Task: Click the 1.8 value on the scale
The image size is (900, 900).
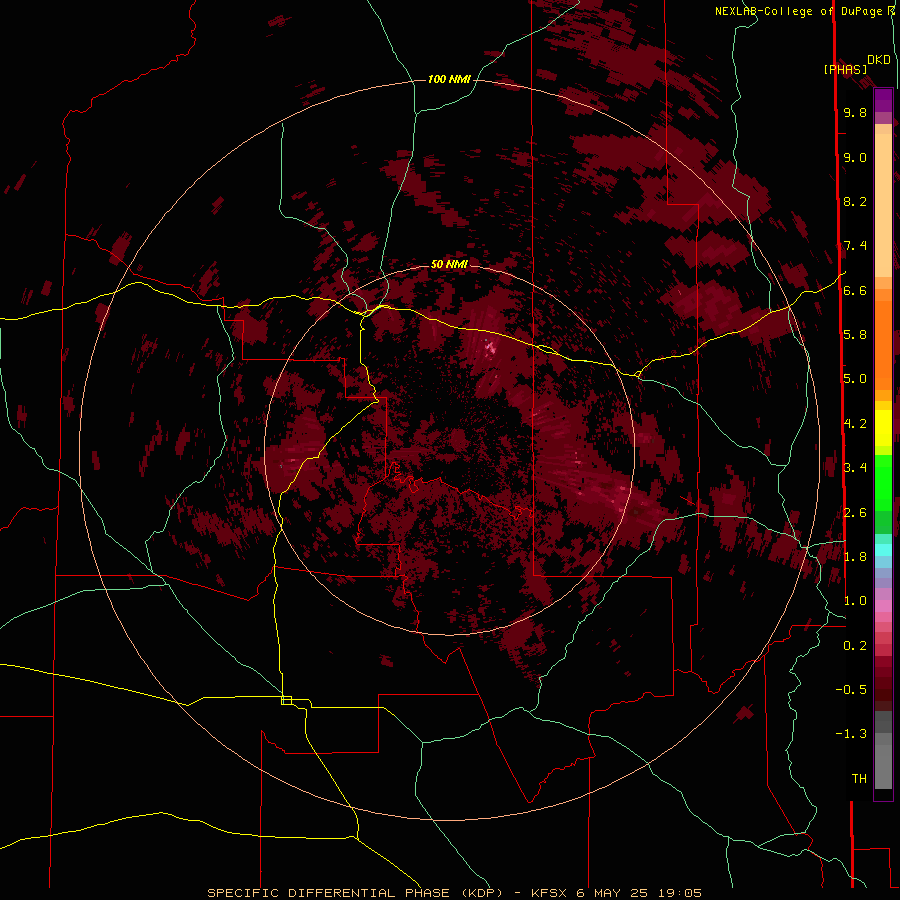Action: 855,557
